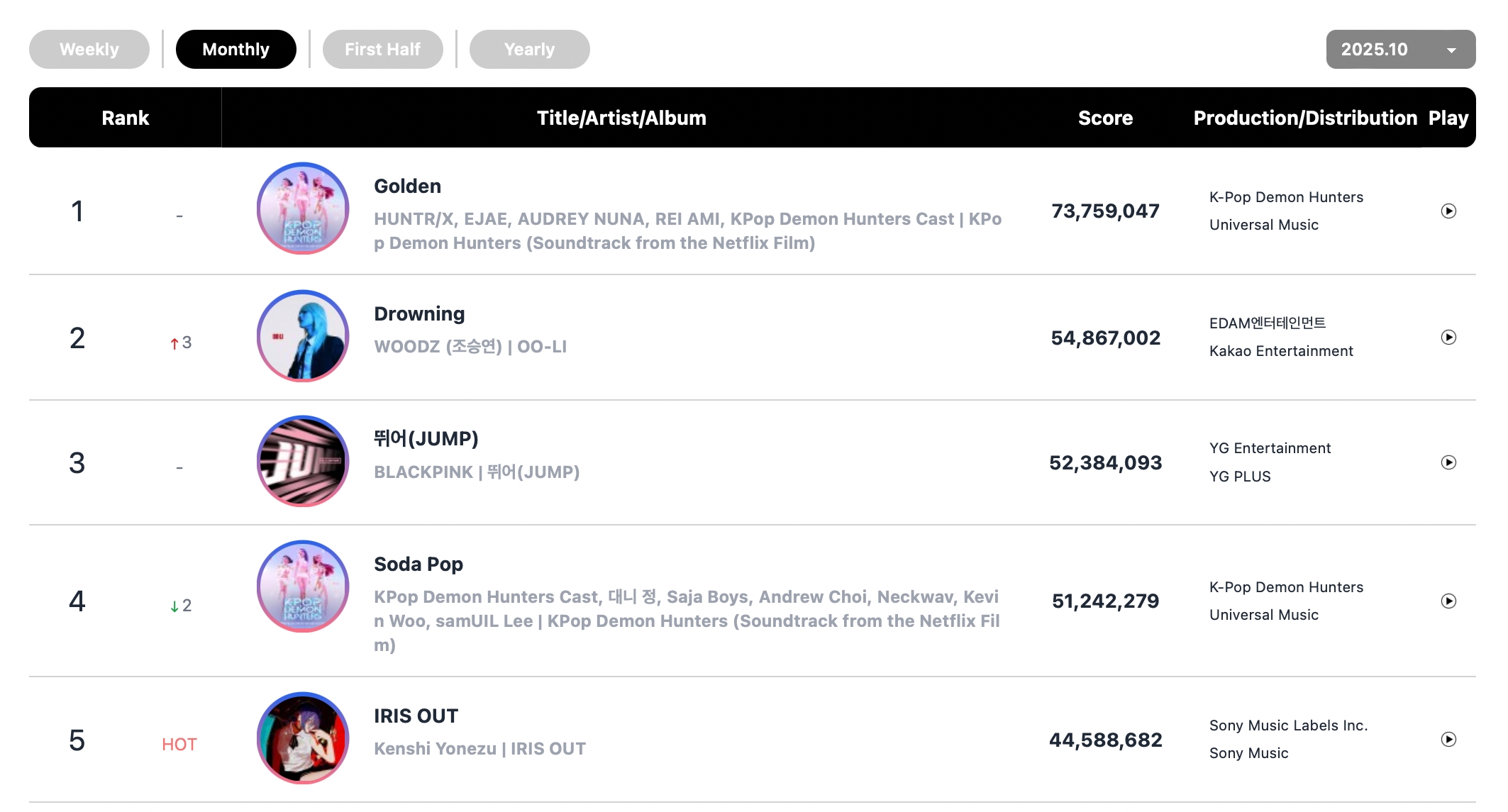Click the Drowning song title

(419, 314)
